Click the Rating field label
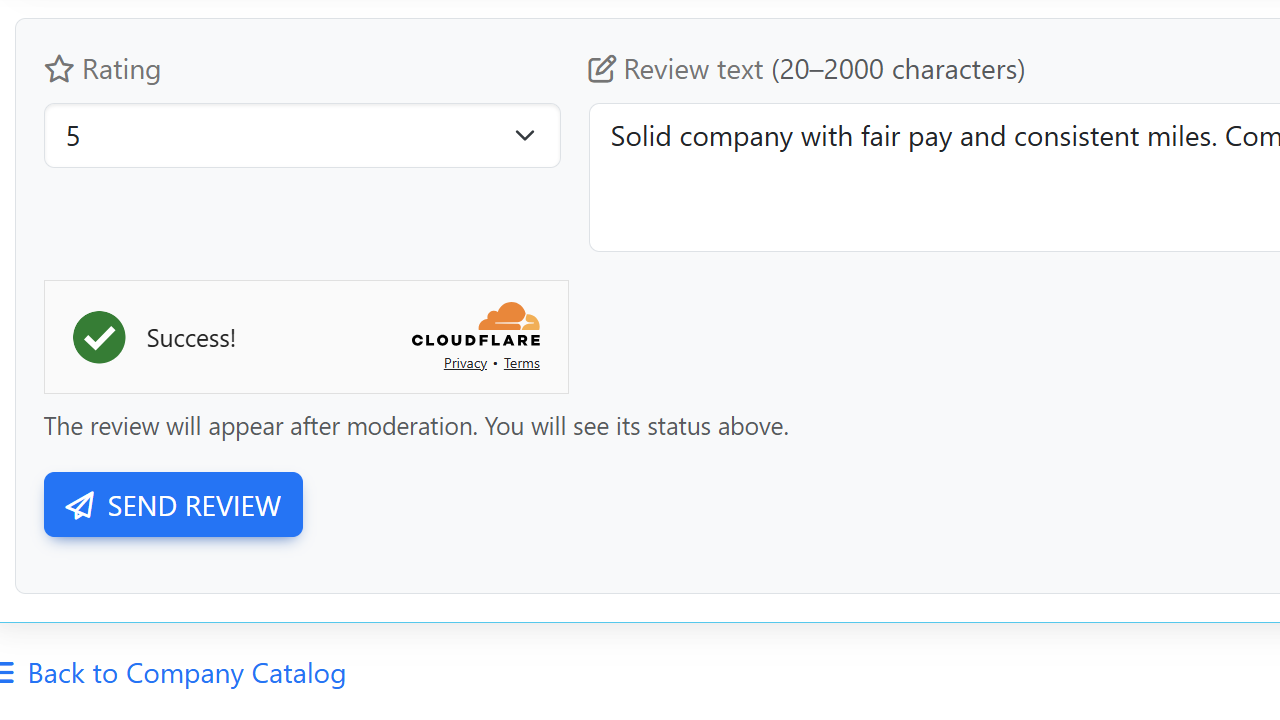This screenshot has width=1280, height=720. 121,69
